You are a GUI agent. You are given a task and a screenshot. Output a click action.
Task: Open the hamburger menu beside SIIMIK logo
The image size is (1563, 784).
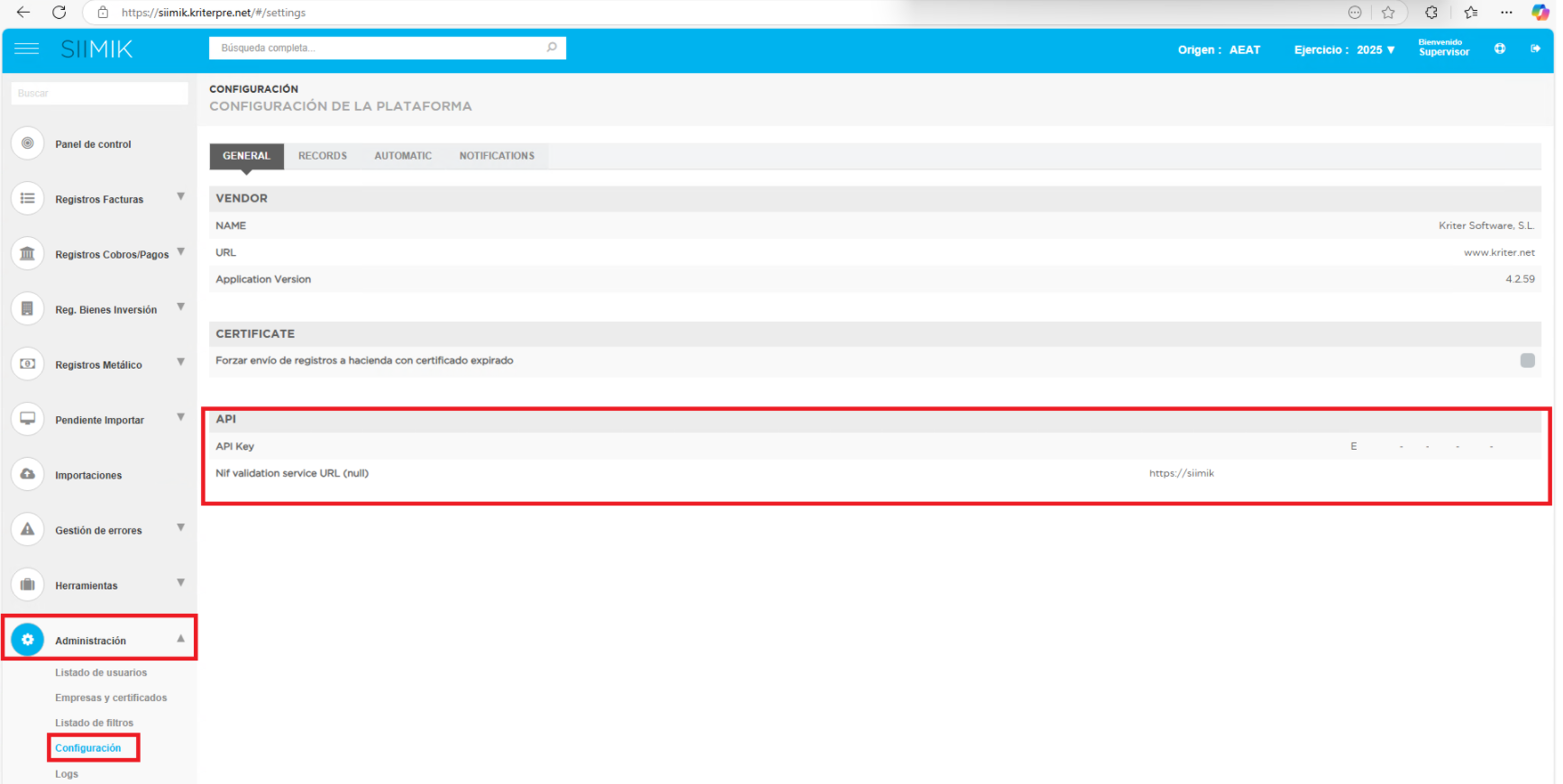click(x=27, y=49)
